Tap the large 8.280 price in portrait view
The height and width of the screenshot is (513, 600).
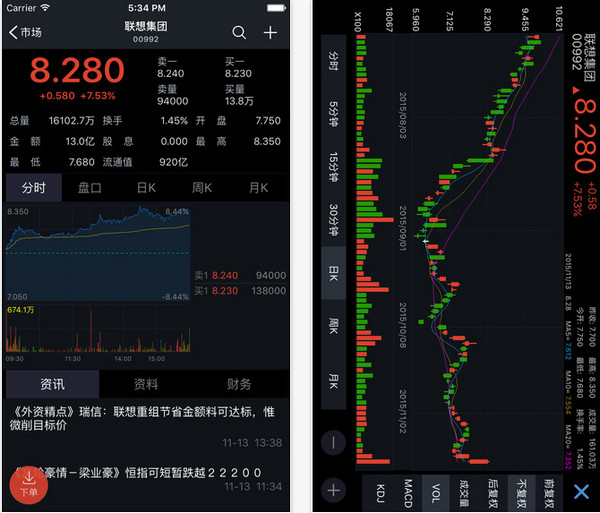77,70
